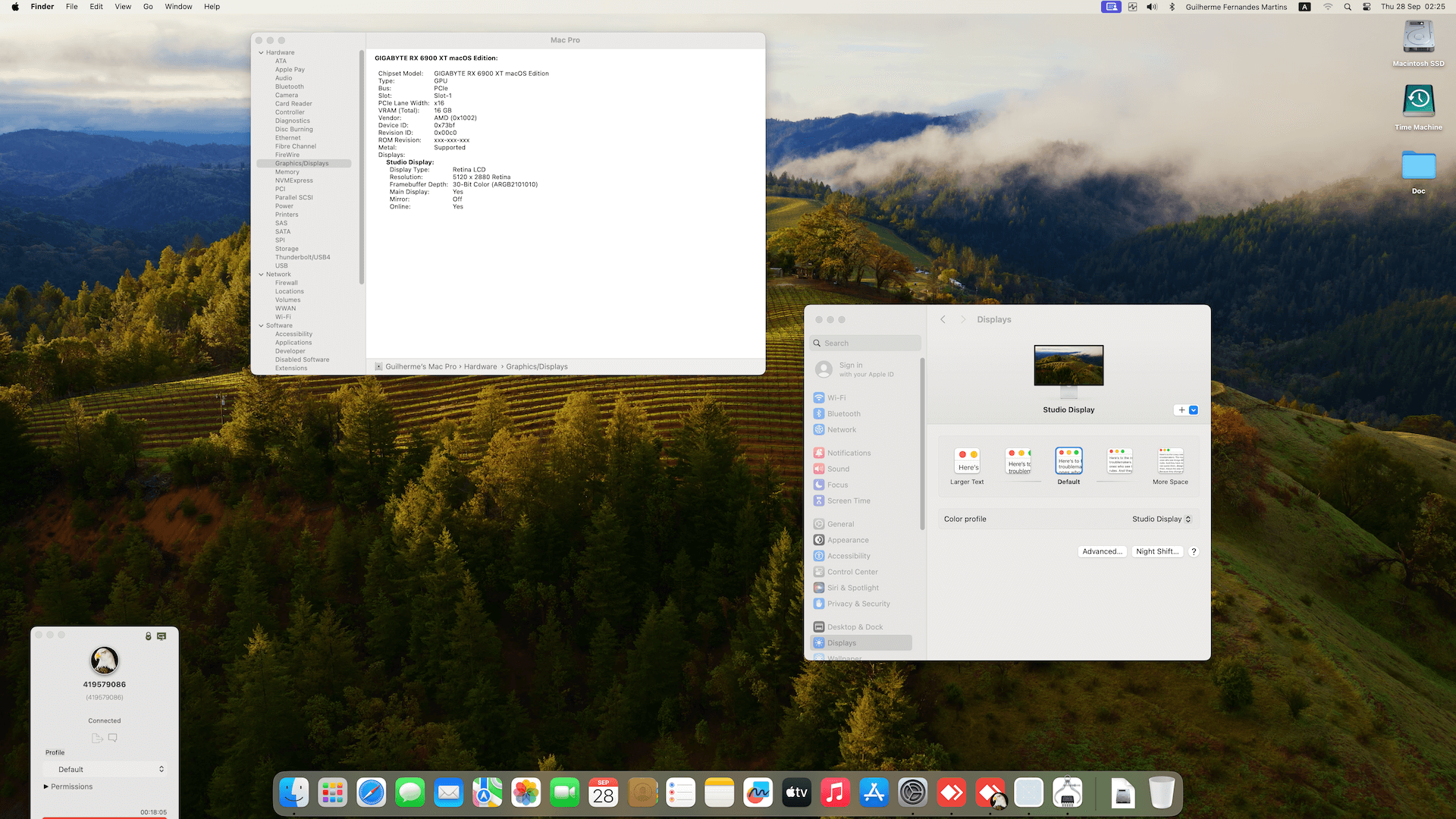Open the Bluetooth pane in the Settings sidebar

coord(843,413)
